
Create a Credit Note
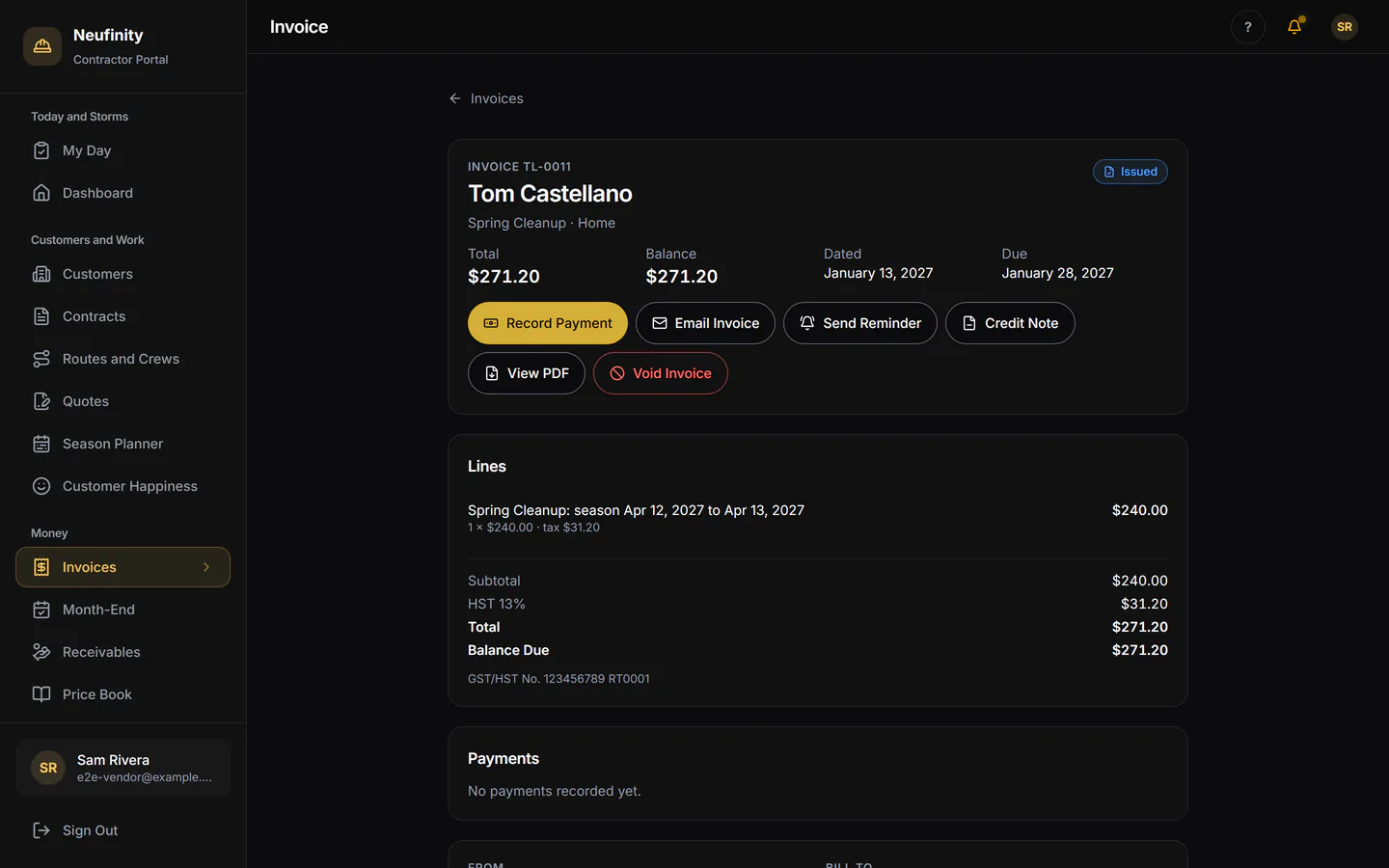pos(1010,323)
